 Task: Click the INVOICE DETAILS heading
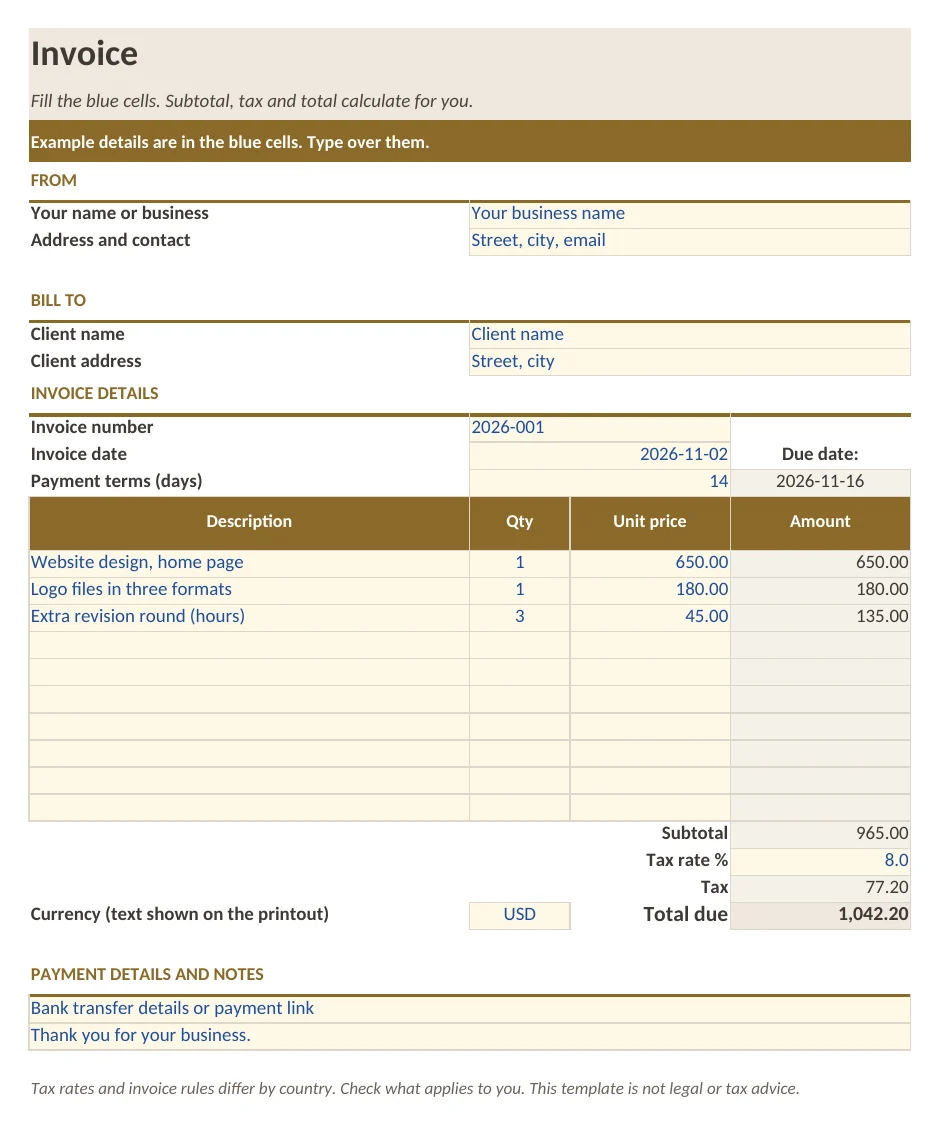(94, 394)
